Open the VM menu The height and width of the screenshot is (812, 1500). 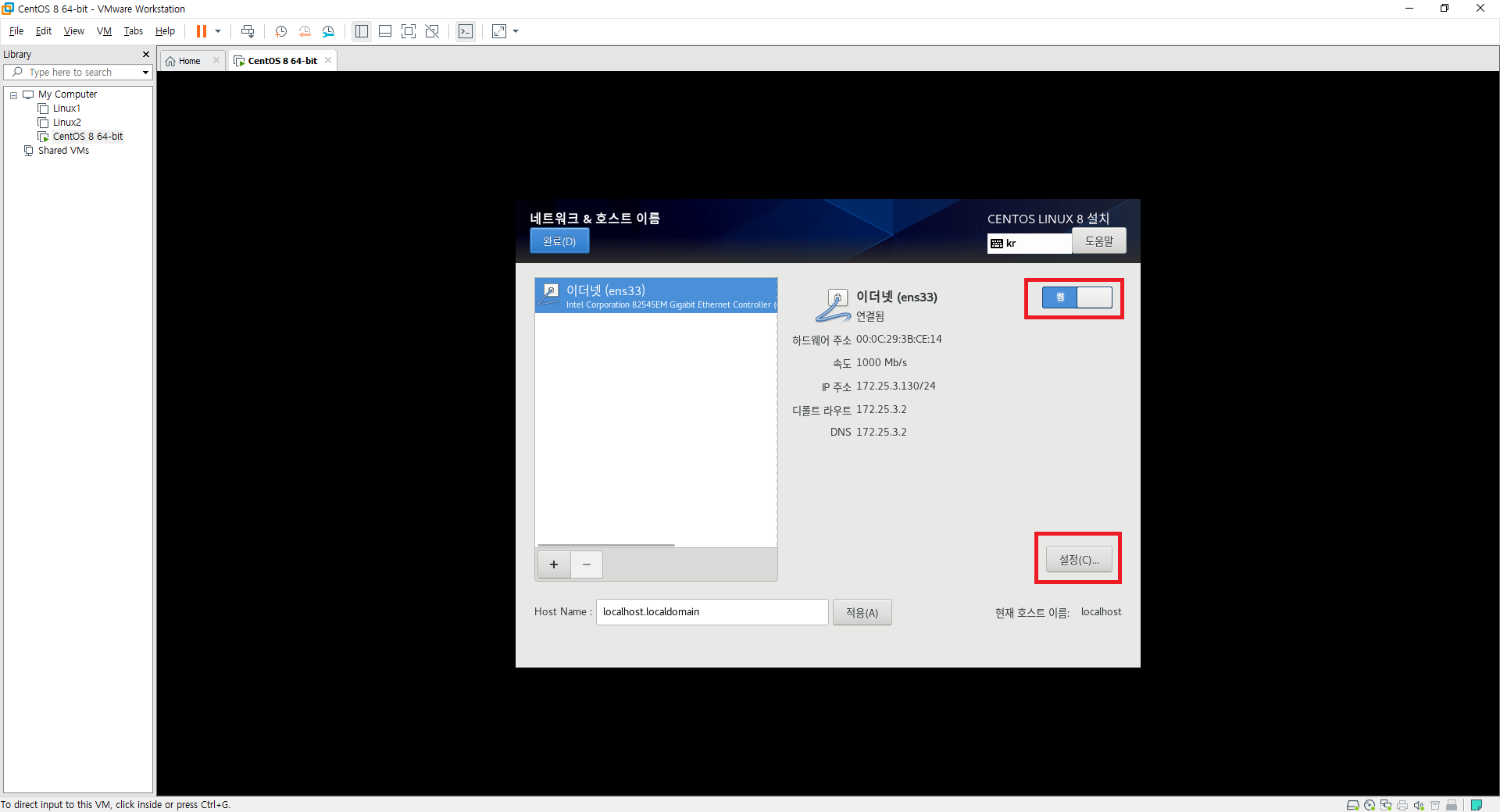pos(104,31)
